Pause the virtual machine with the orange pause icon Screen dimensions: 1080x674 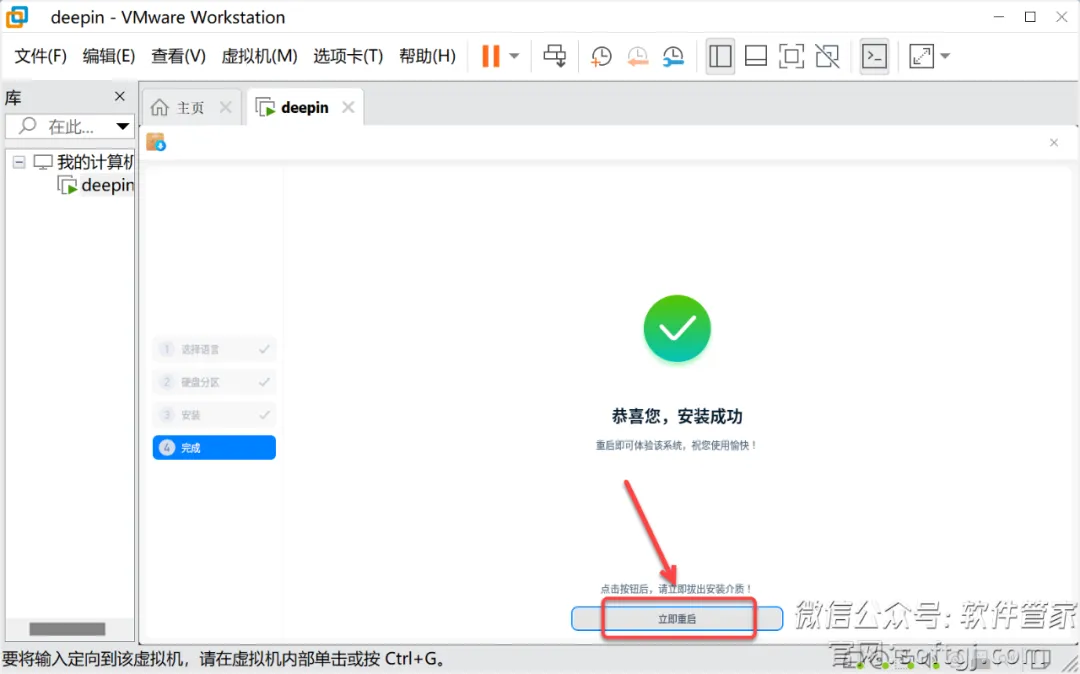click(x=490, y=56)
